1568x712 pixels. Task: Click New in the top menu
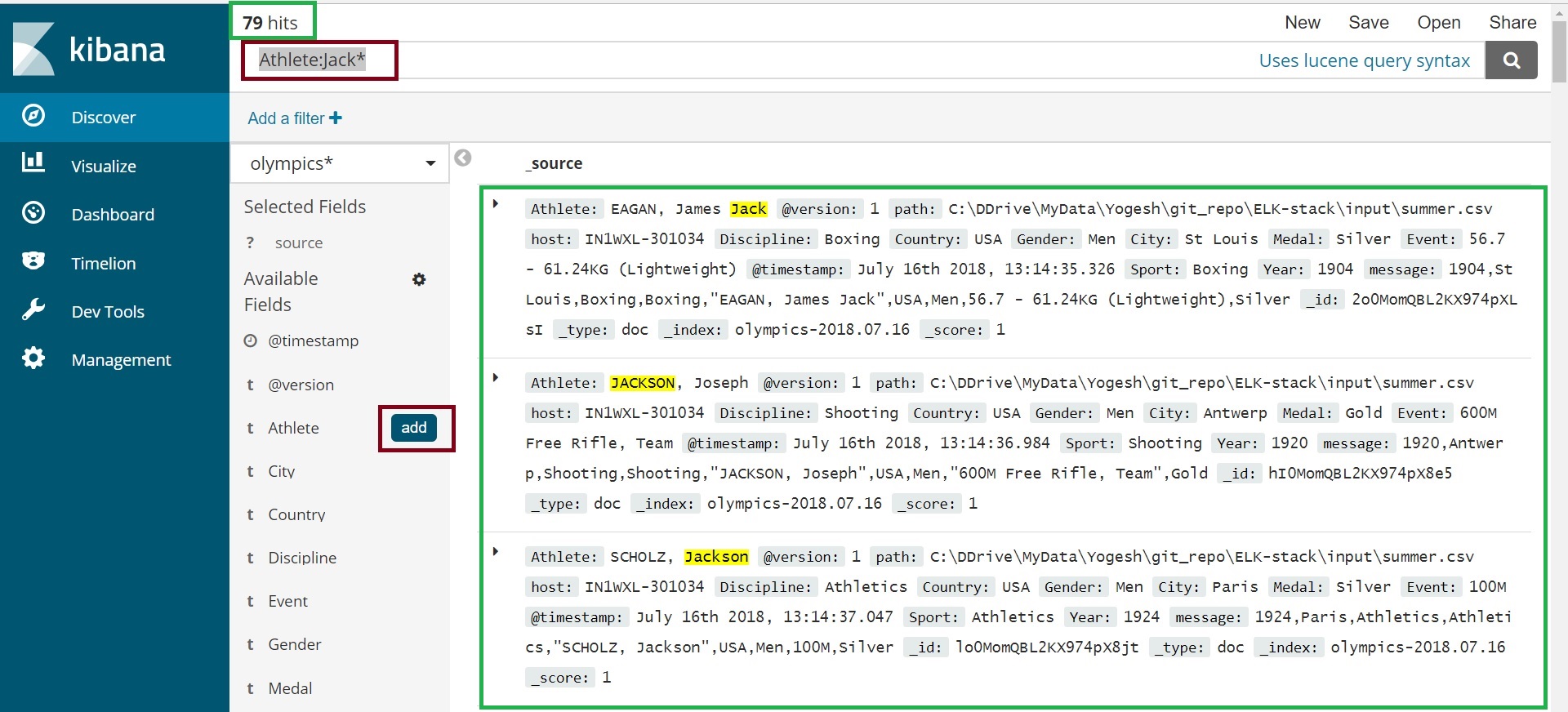pos(1303,23)
